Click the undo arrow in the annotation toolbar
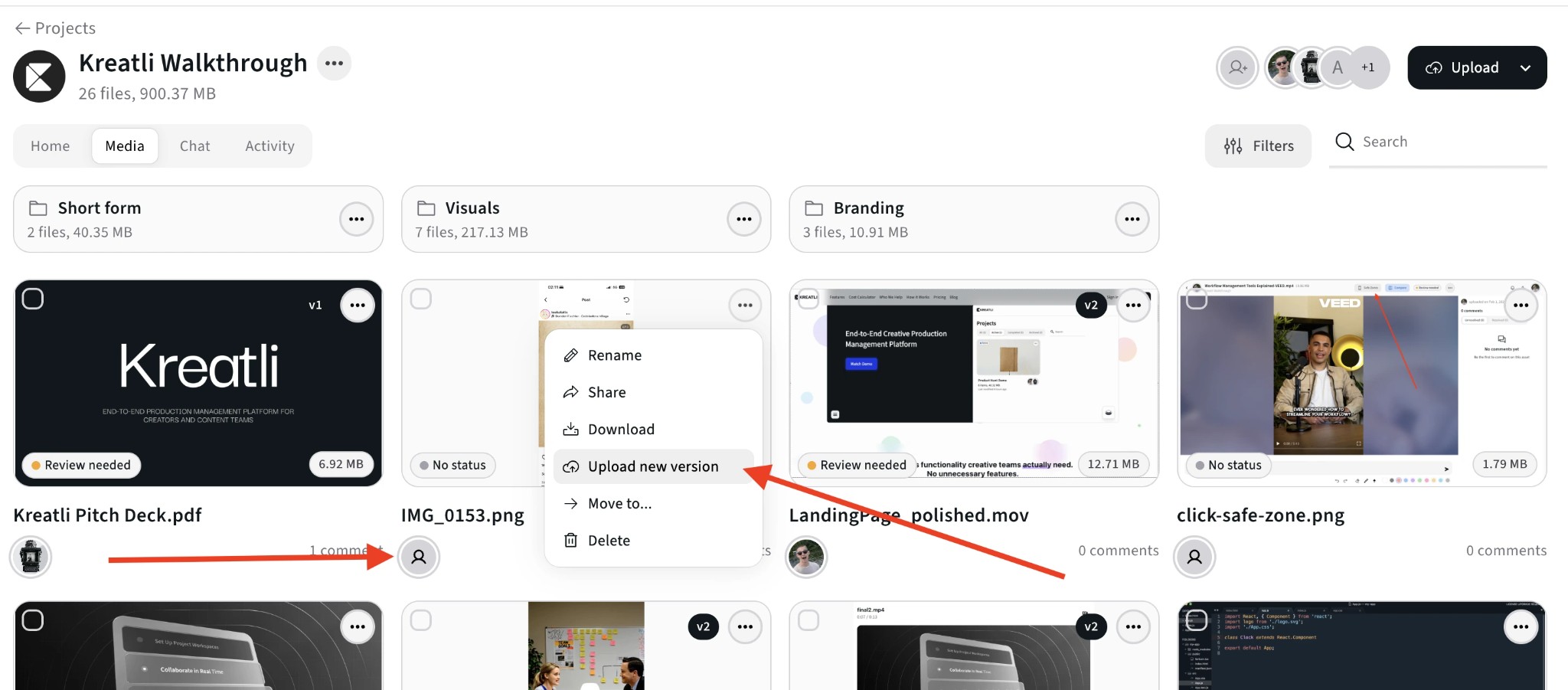Viewport: 1568px width, 690px height. click(x=1338, y=481)
